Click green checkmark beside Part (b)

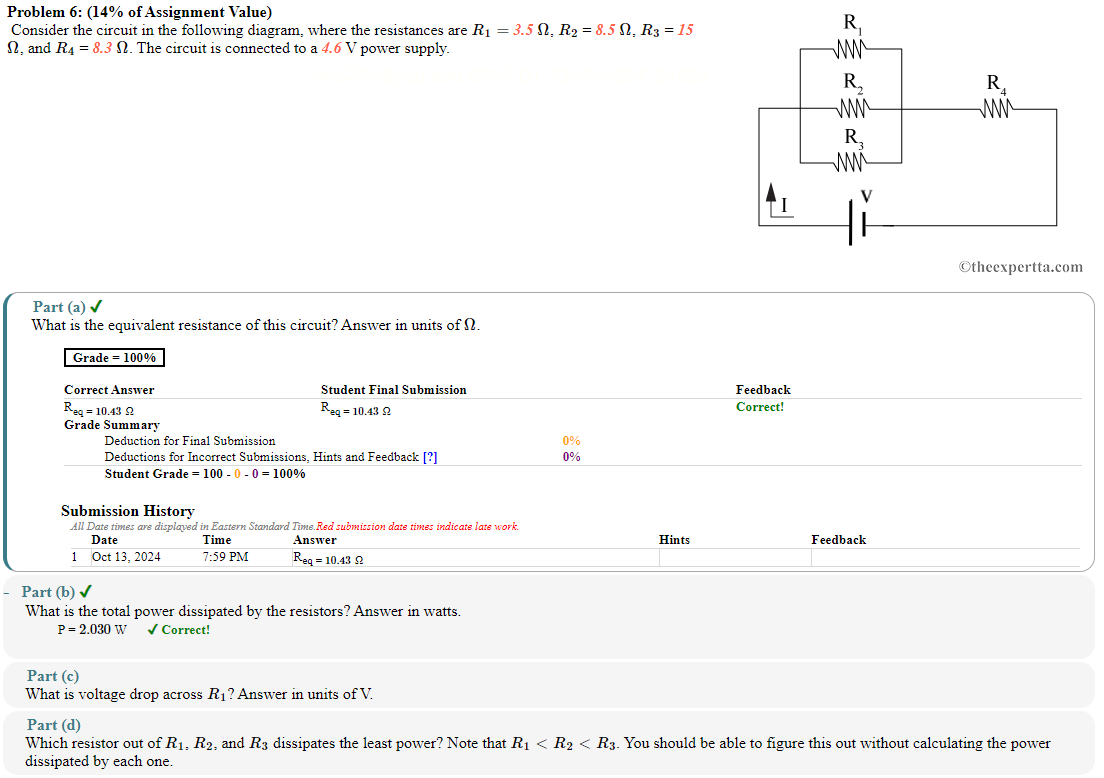point(84,590)
